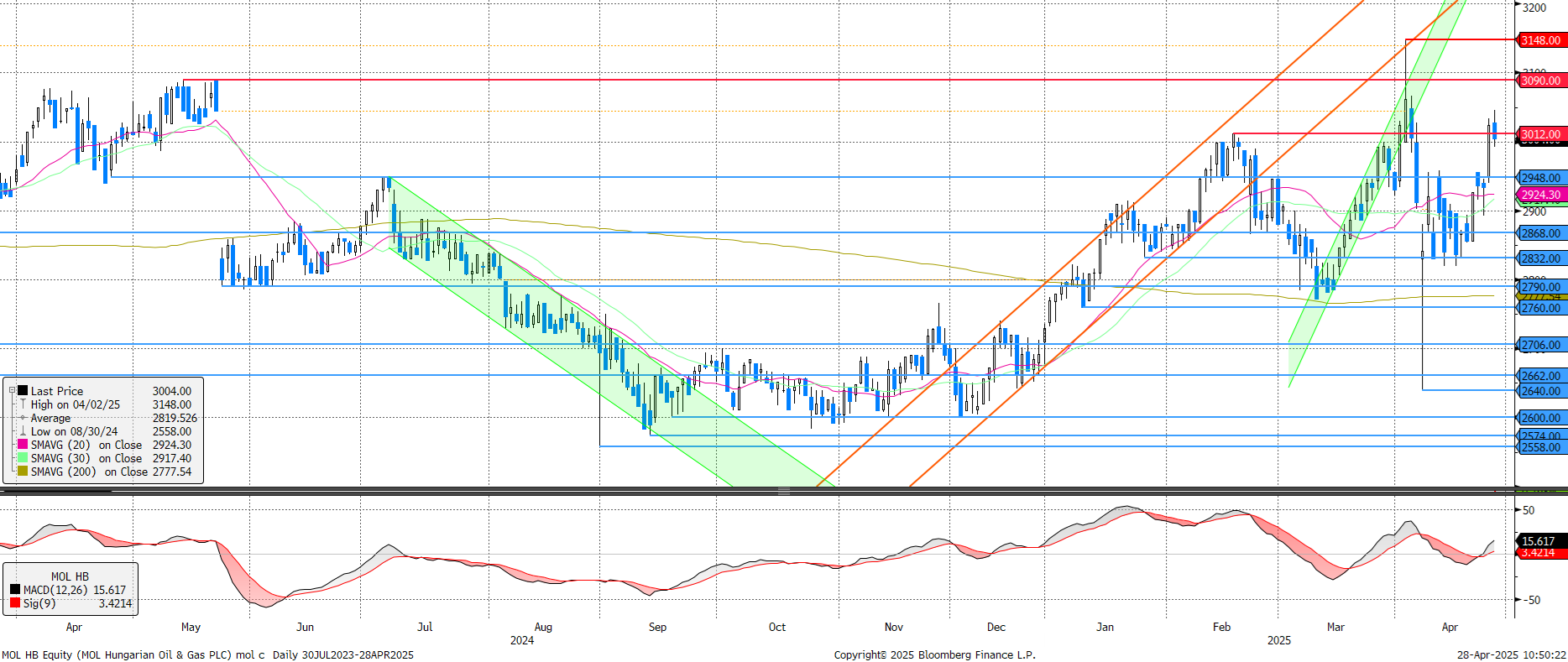Click the light green SMAVG (30) swatch

[x=23, y=458]
